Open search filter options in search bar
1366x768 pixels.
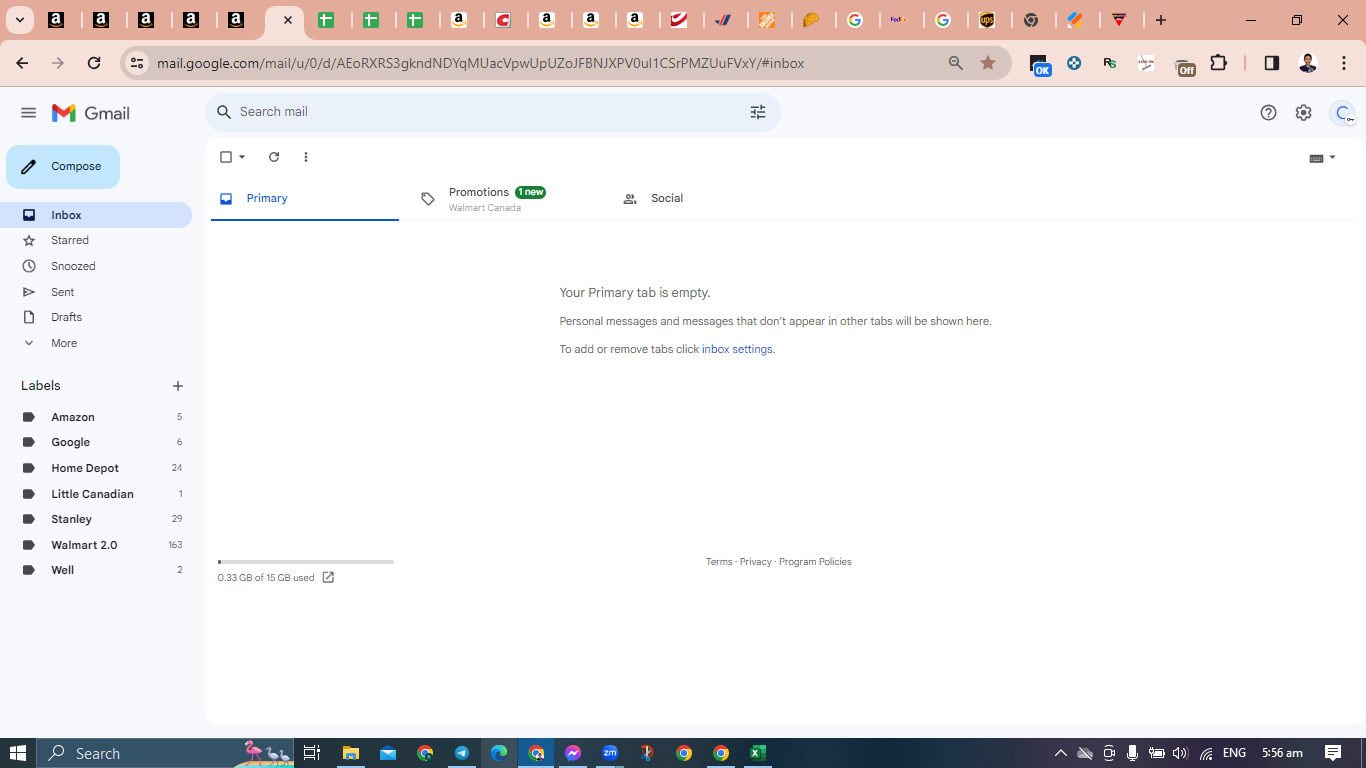758,112
